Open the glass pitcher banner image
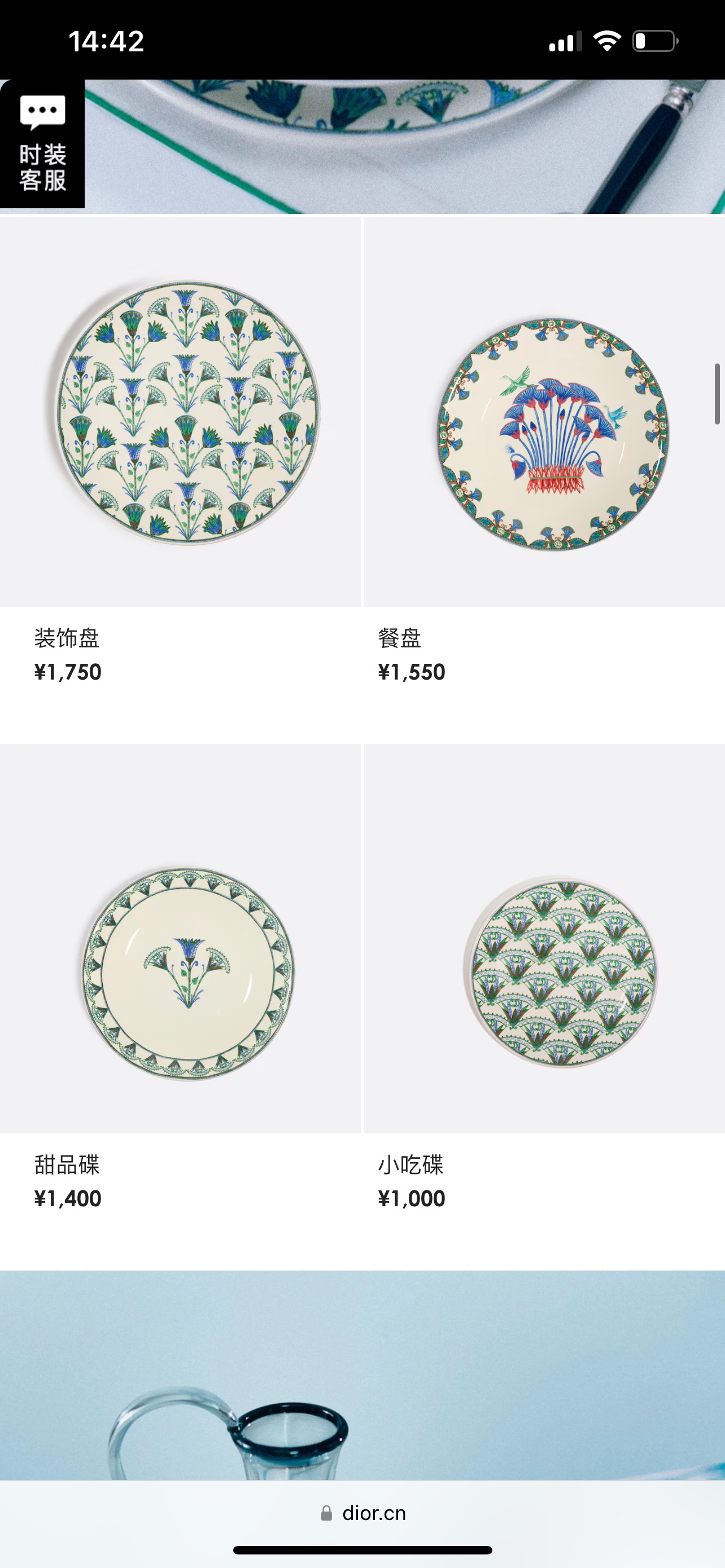The width and height of the screenshot is (725, 1568). pos(363,1375)
